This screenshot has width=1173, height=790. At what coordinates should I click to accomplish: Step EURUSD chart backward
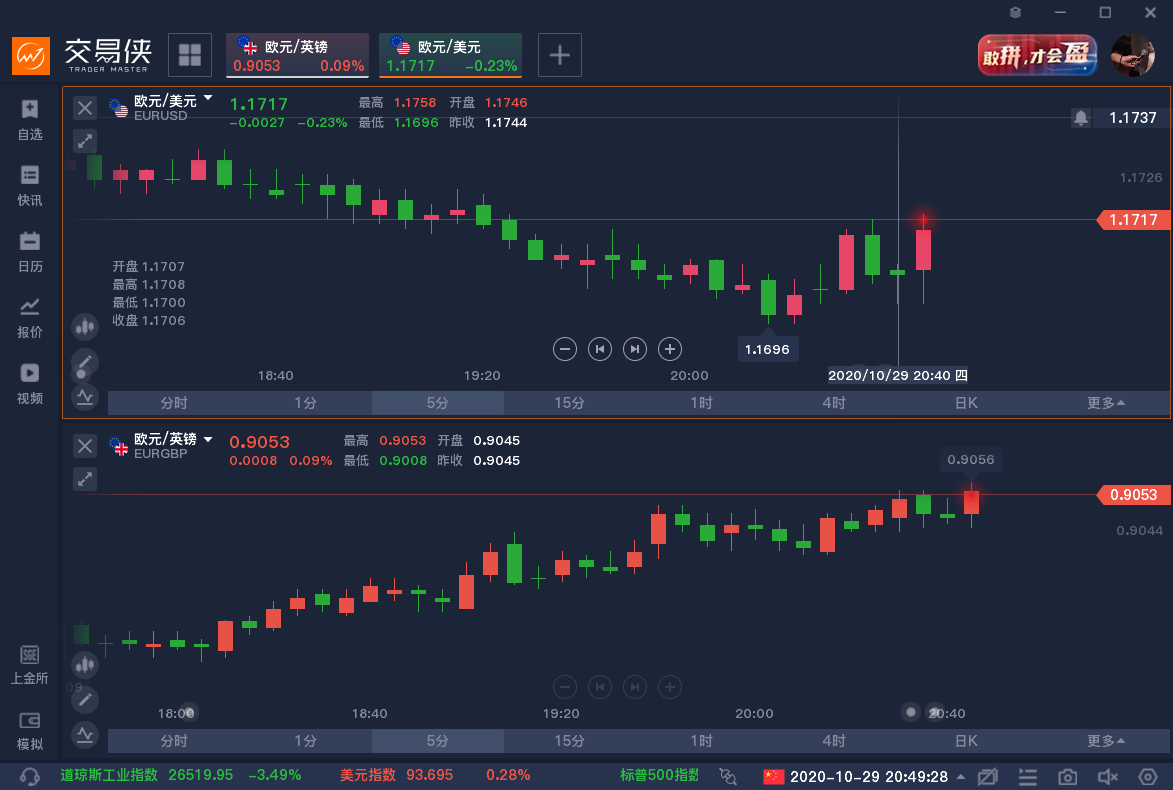600,349
